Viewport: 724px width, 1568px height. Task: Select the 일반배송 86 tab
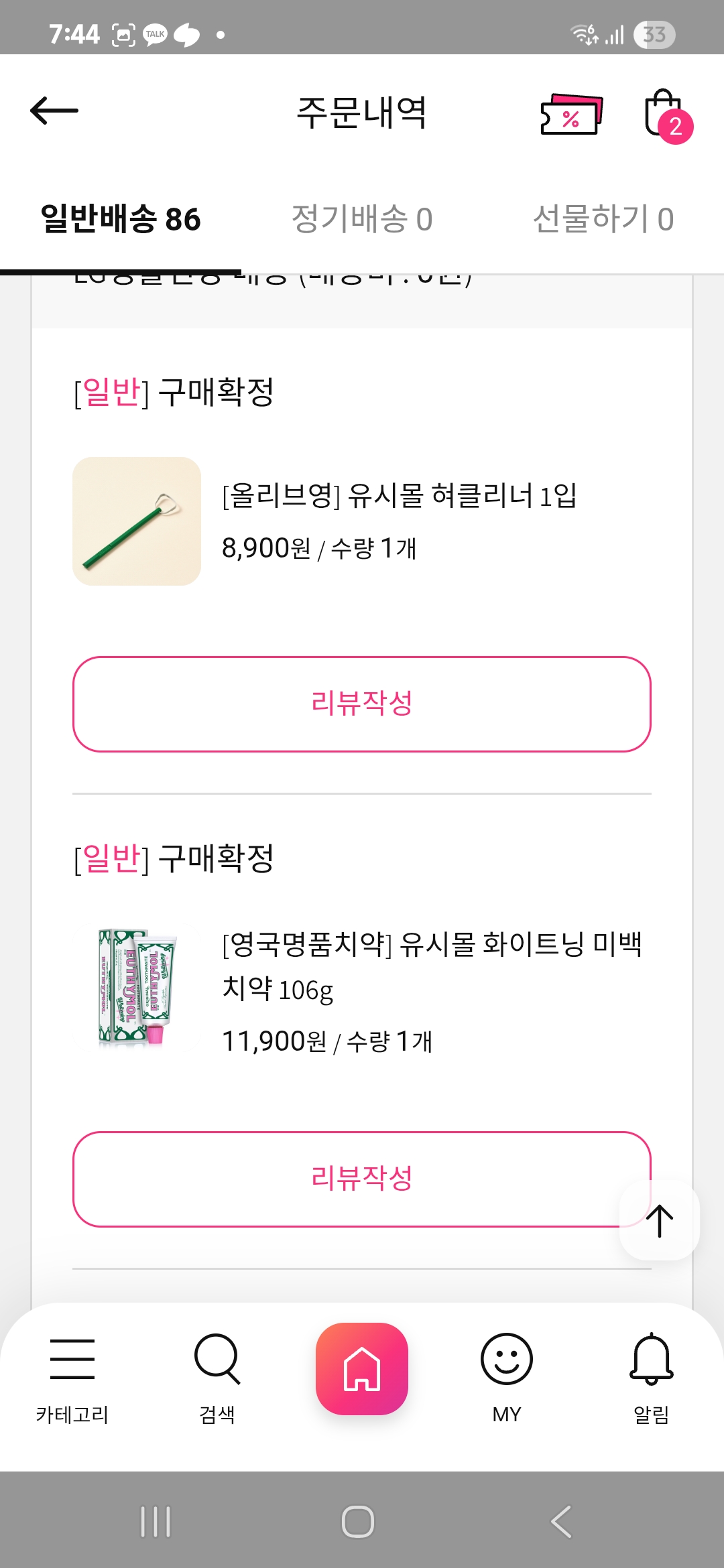[121, 219]
